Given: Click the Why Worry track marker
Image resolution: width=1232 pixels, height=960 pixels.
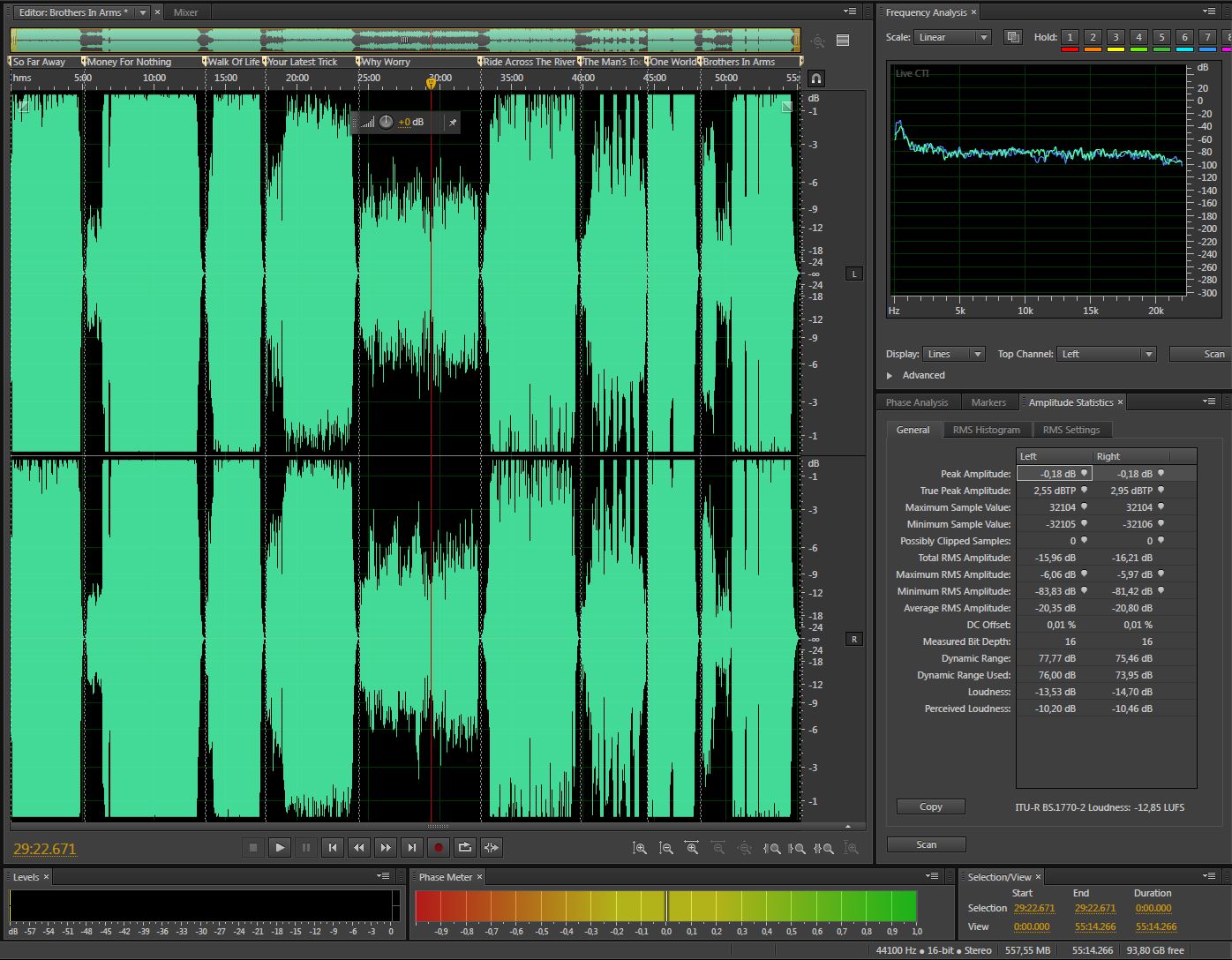Looking at the screenshot, I should point(385,62).
